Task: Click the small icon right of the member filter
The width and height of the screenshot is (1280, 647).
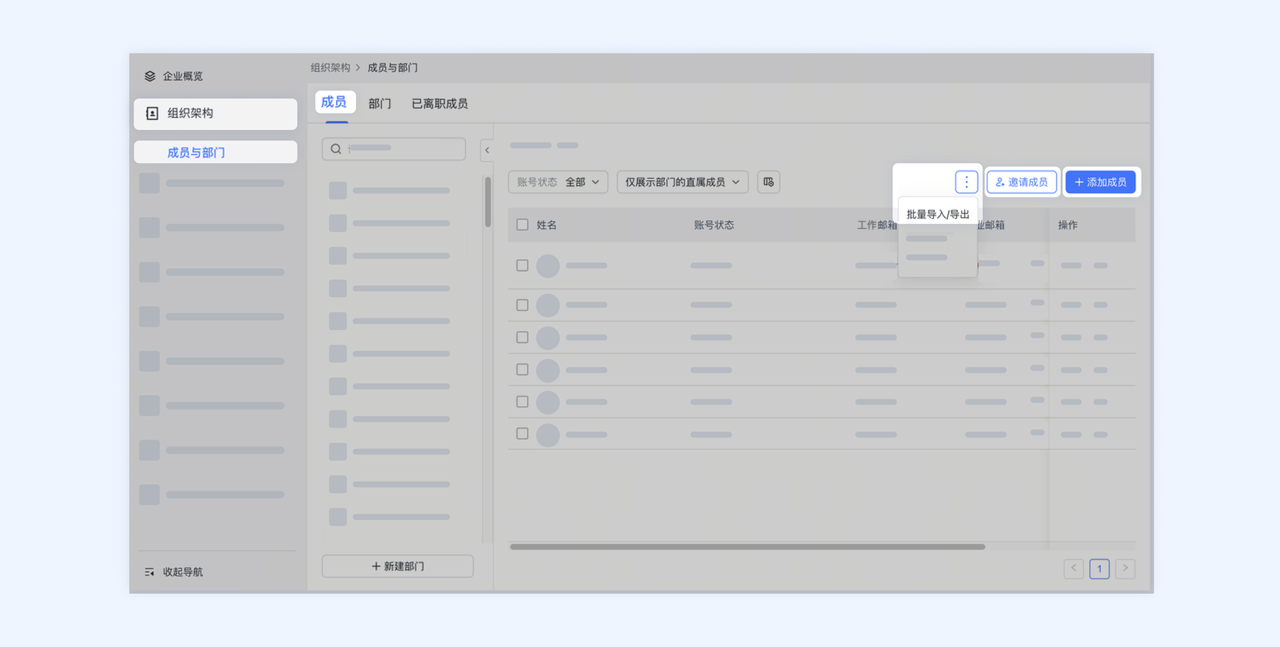Action: (767, 182)
